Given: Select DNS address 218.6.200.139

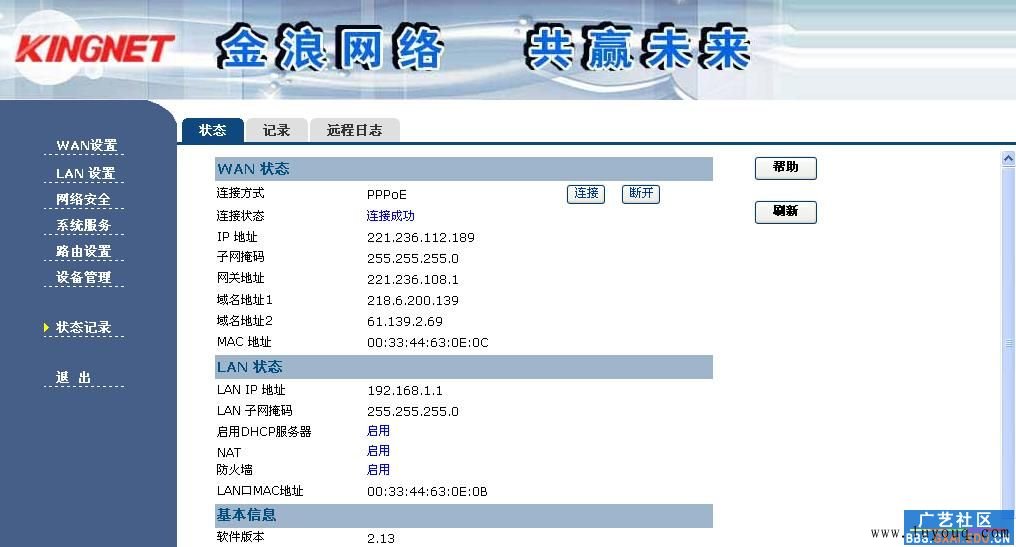Looking at the screenshot, I should point(413,301).
